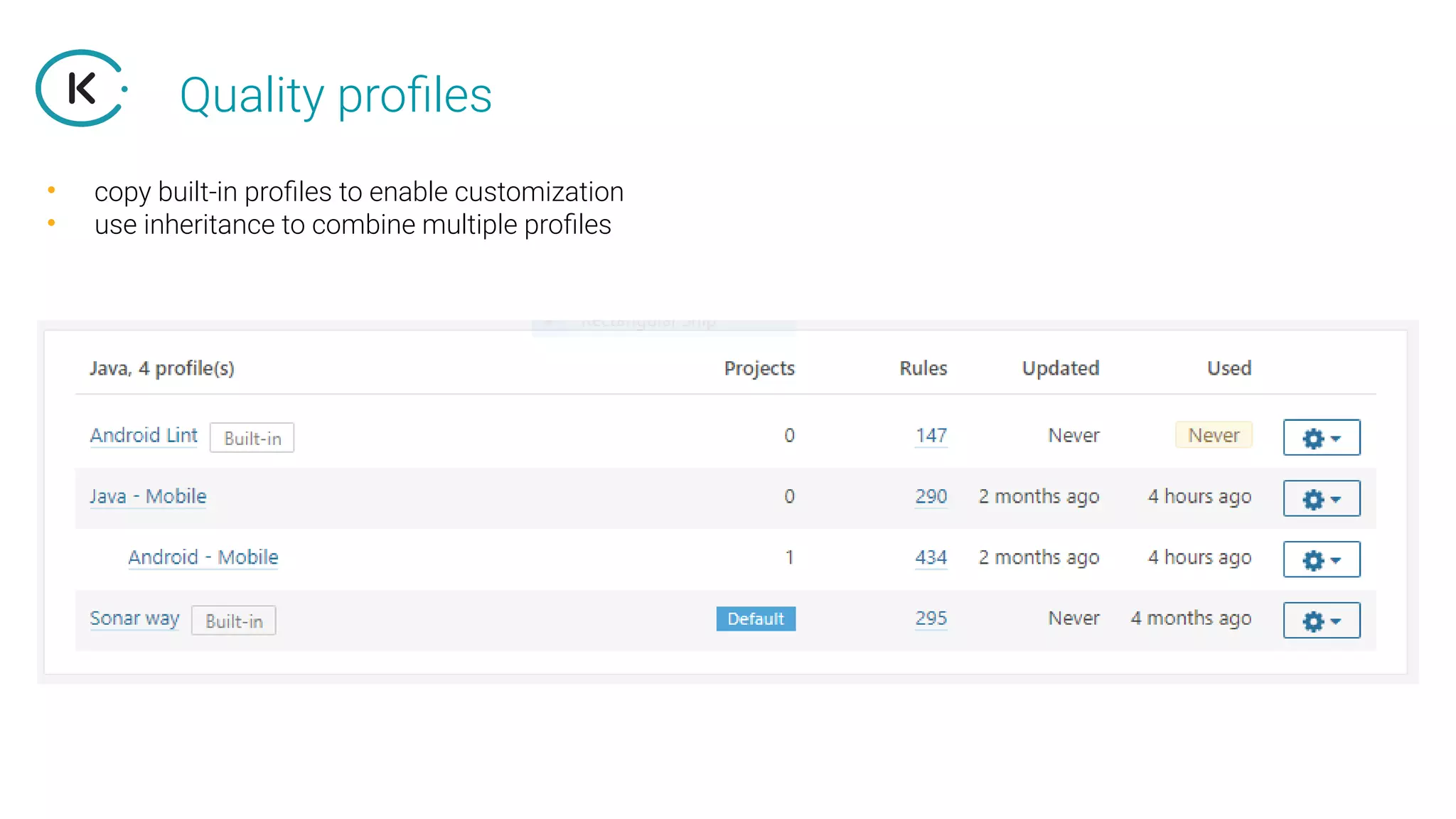Open the Sonar way profile link

[134, 619]
